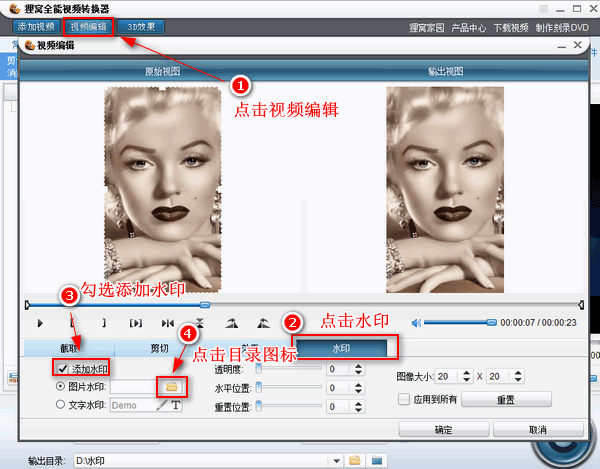The width and height of the screenshot is (600, 469).
Task: Select the 图片水印 radio button
Action: [x=60, y=386]
